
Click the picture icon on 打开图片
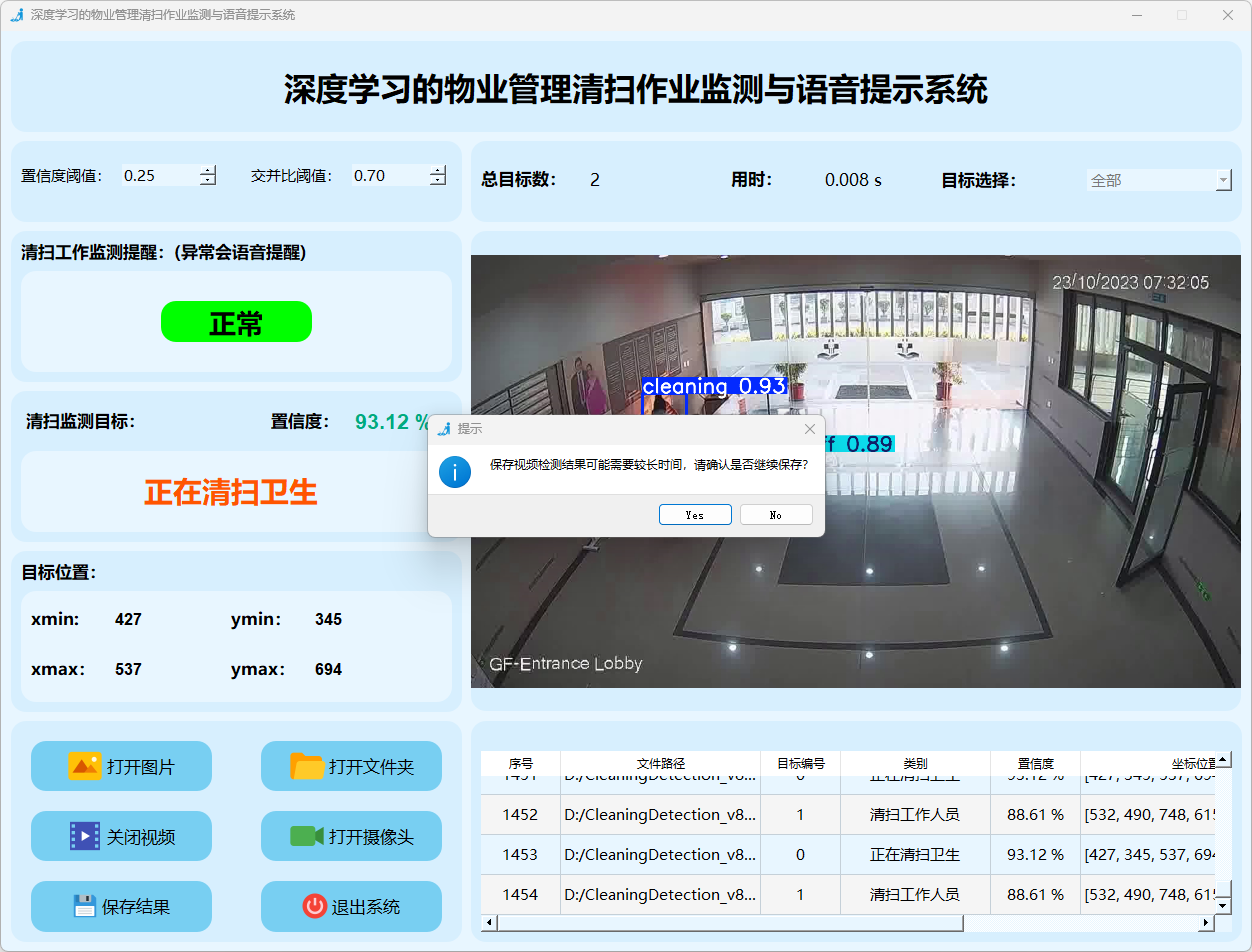[x=85, y=766]
